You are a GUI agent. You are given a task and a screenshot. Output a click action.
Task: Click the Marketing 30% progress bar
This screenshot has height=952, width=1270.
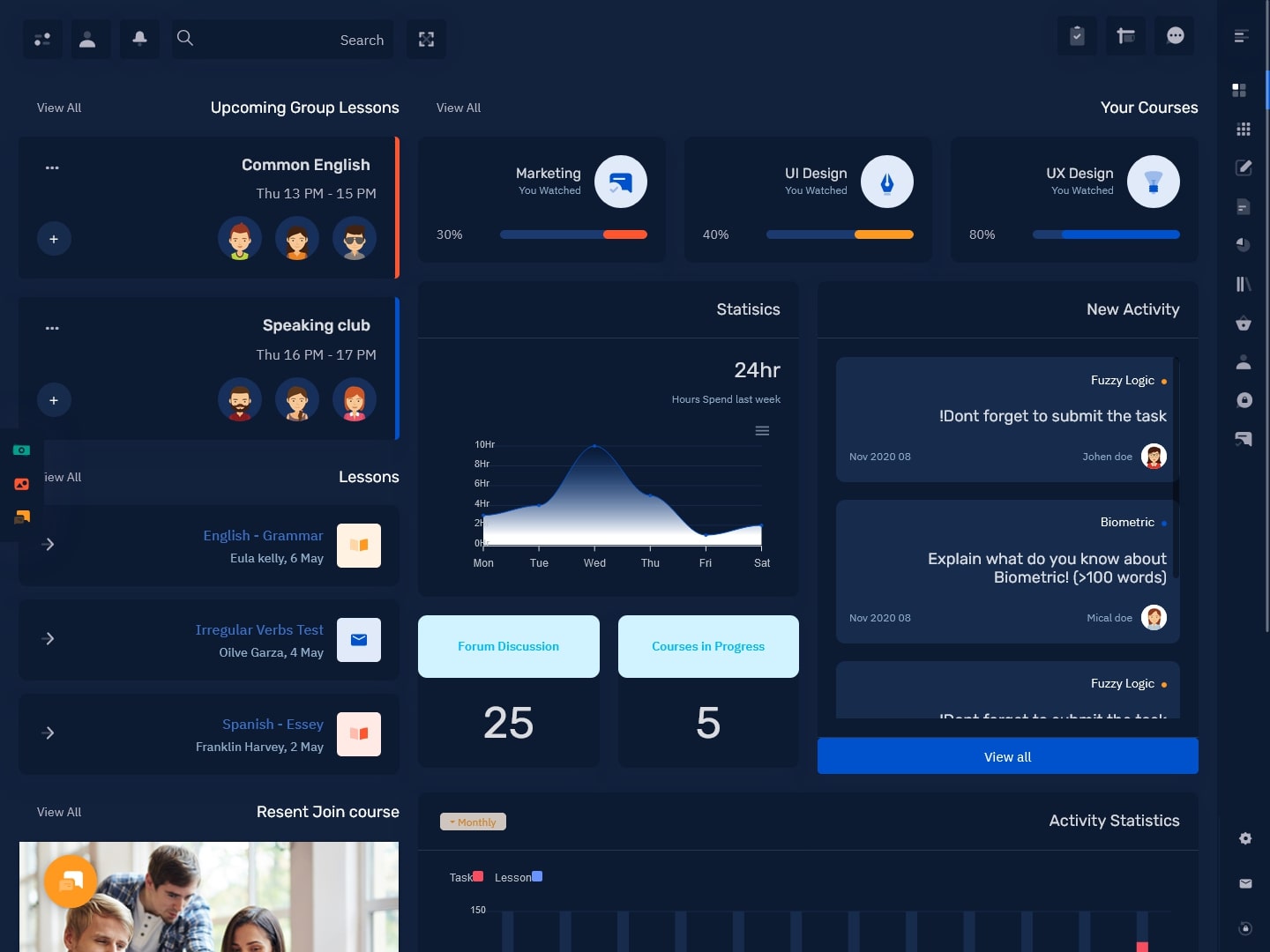pos(573,234)
